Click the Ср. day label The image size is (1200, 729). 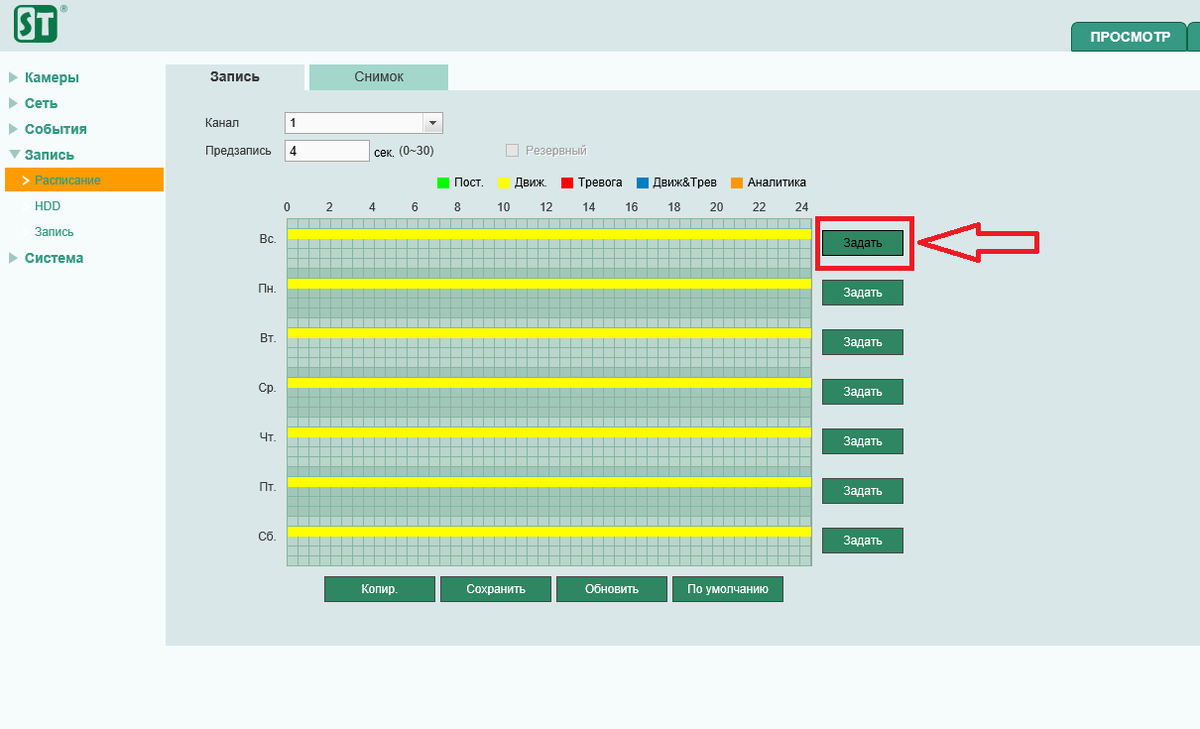267,387
